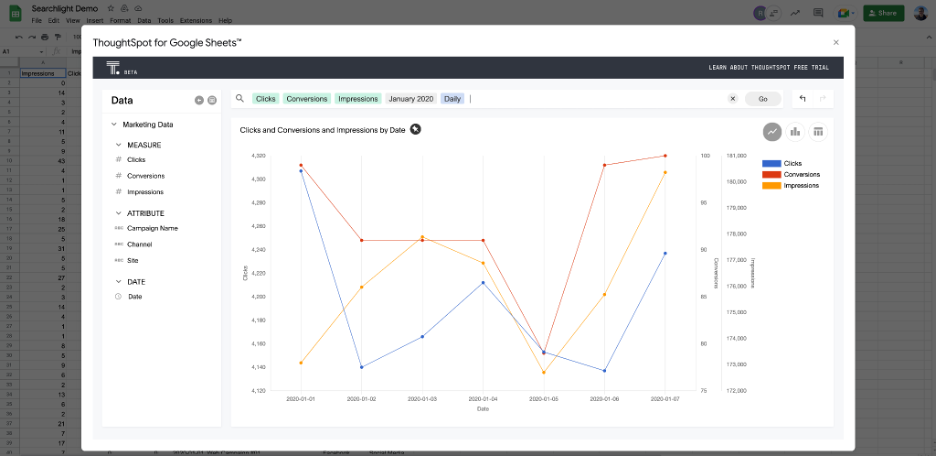Image resolution: width=936 pixels, height=456 pixels.
Task: Collapse the MEASURE section
Action: pos(118,145)
